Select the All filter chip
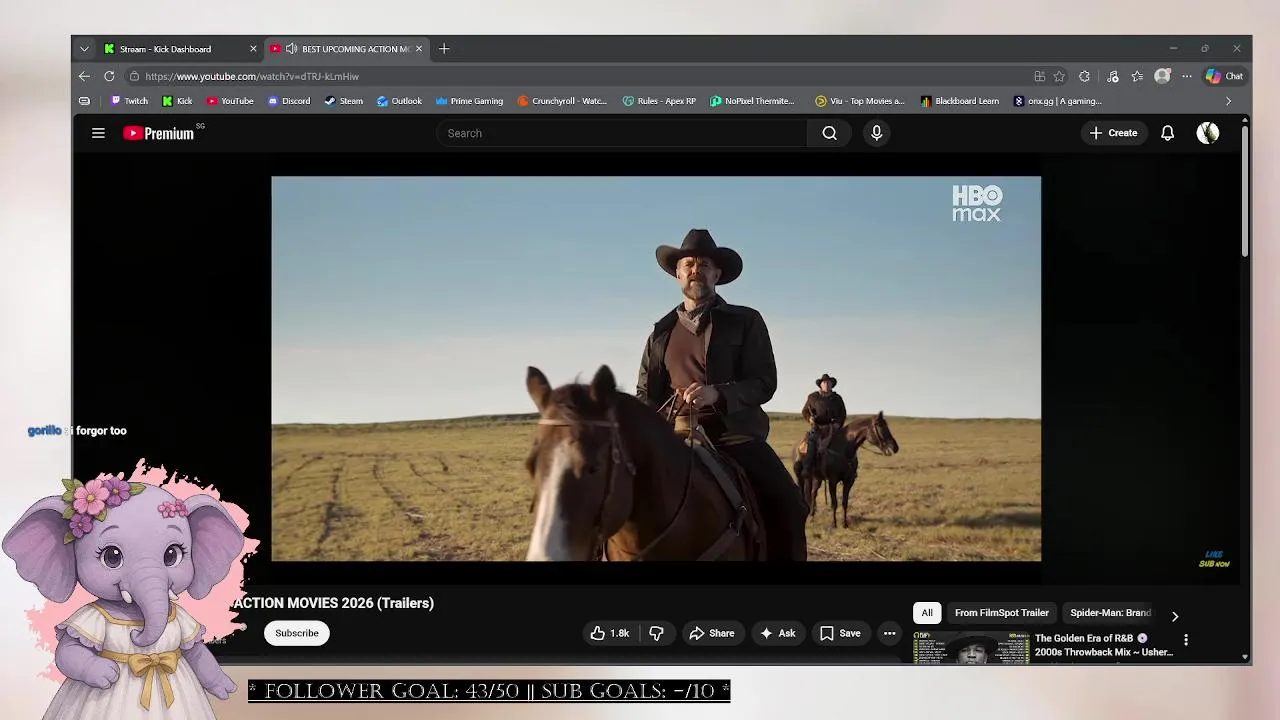 (927, 613)
